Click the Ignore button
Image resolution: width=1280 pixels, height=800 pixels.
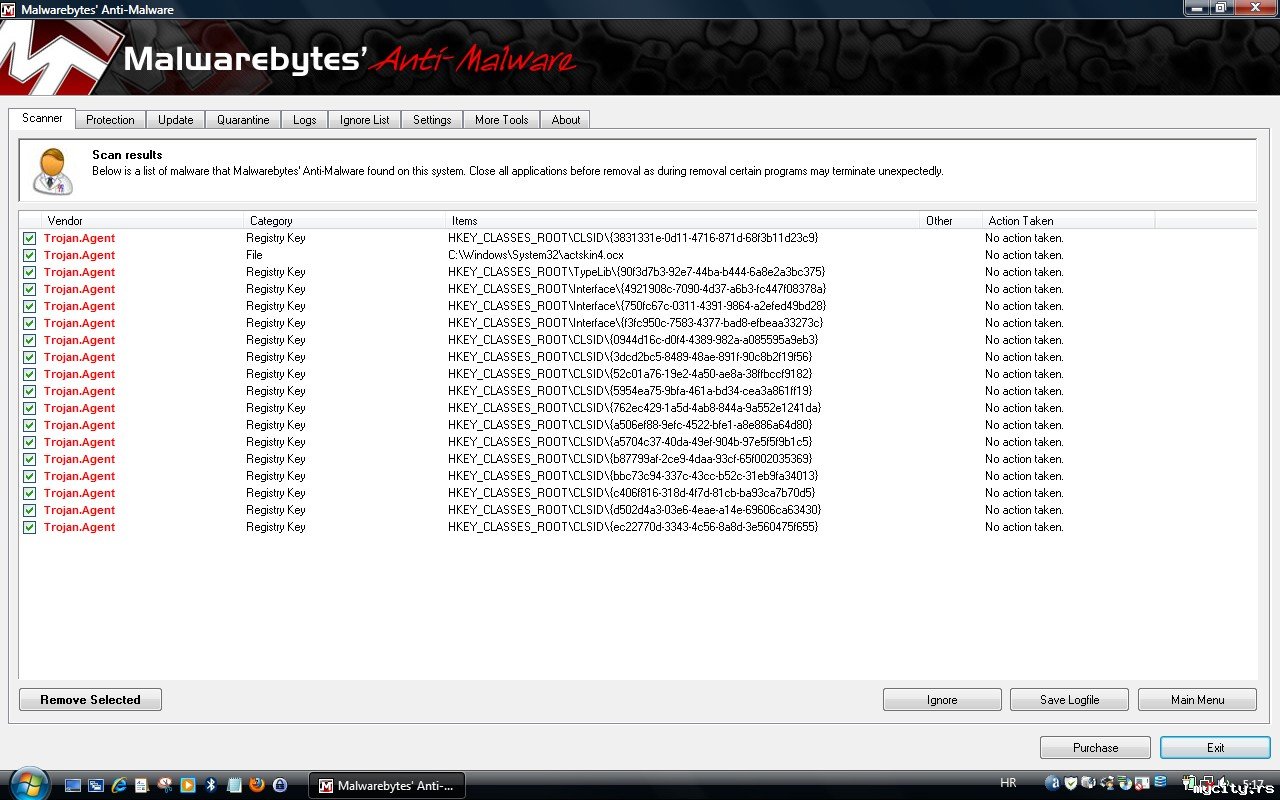pyautogui.click(x=942, y=700)
